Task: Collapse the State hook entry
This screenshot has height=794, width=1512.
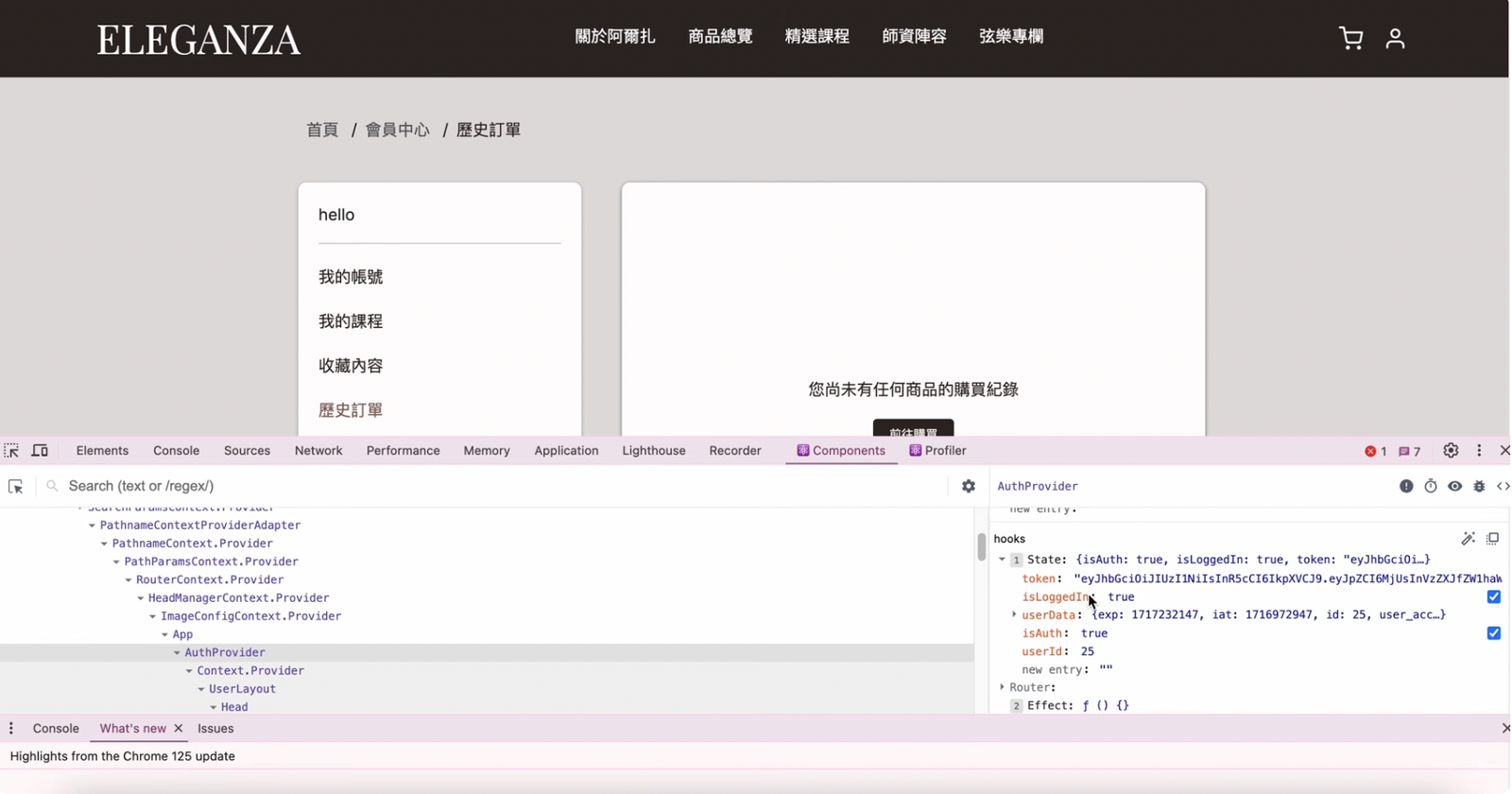Action: click(1002, 560)
